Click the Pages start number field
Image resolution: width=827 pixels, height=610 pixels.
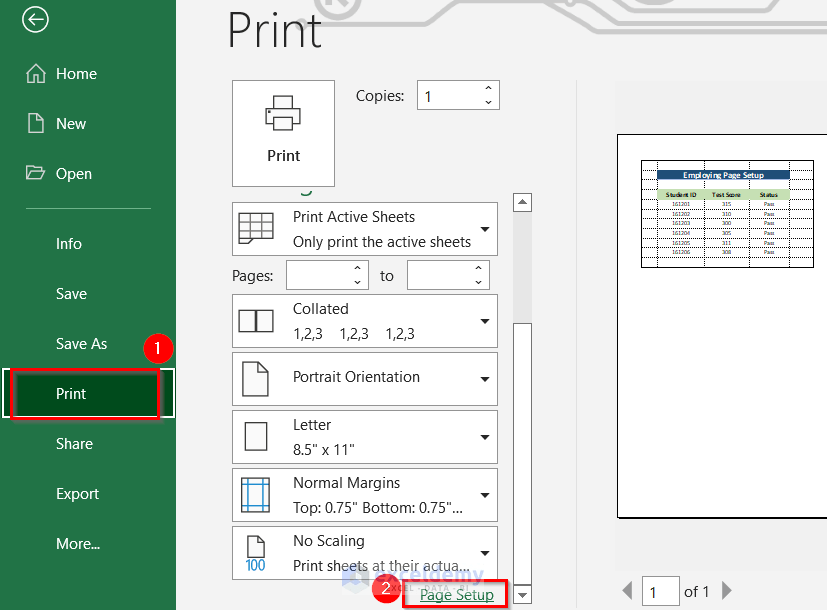[320, 274]
